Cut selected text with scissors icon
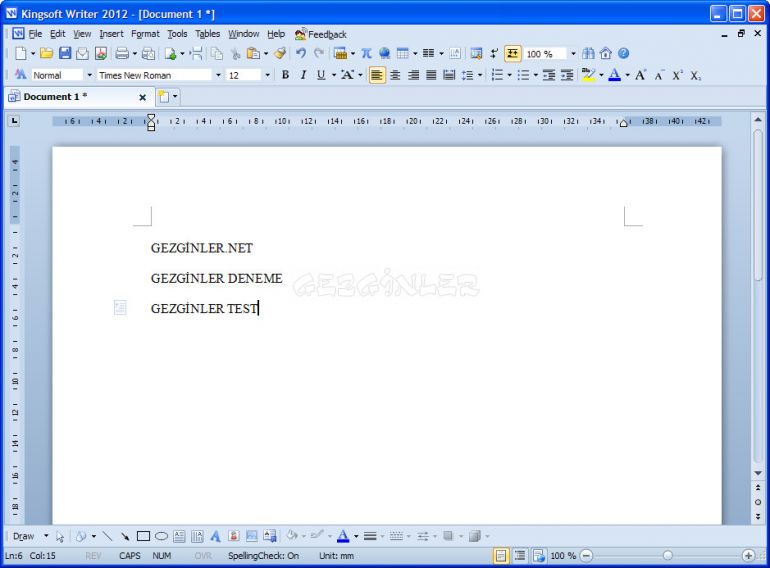 click(x=236, y=54)
